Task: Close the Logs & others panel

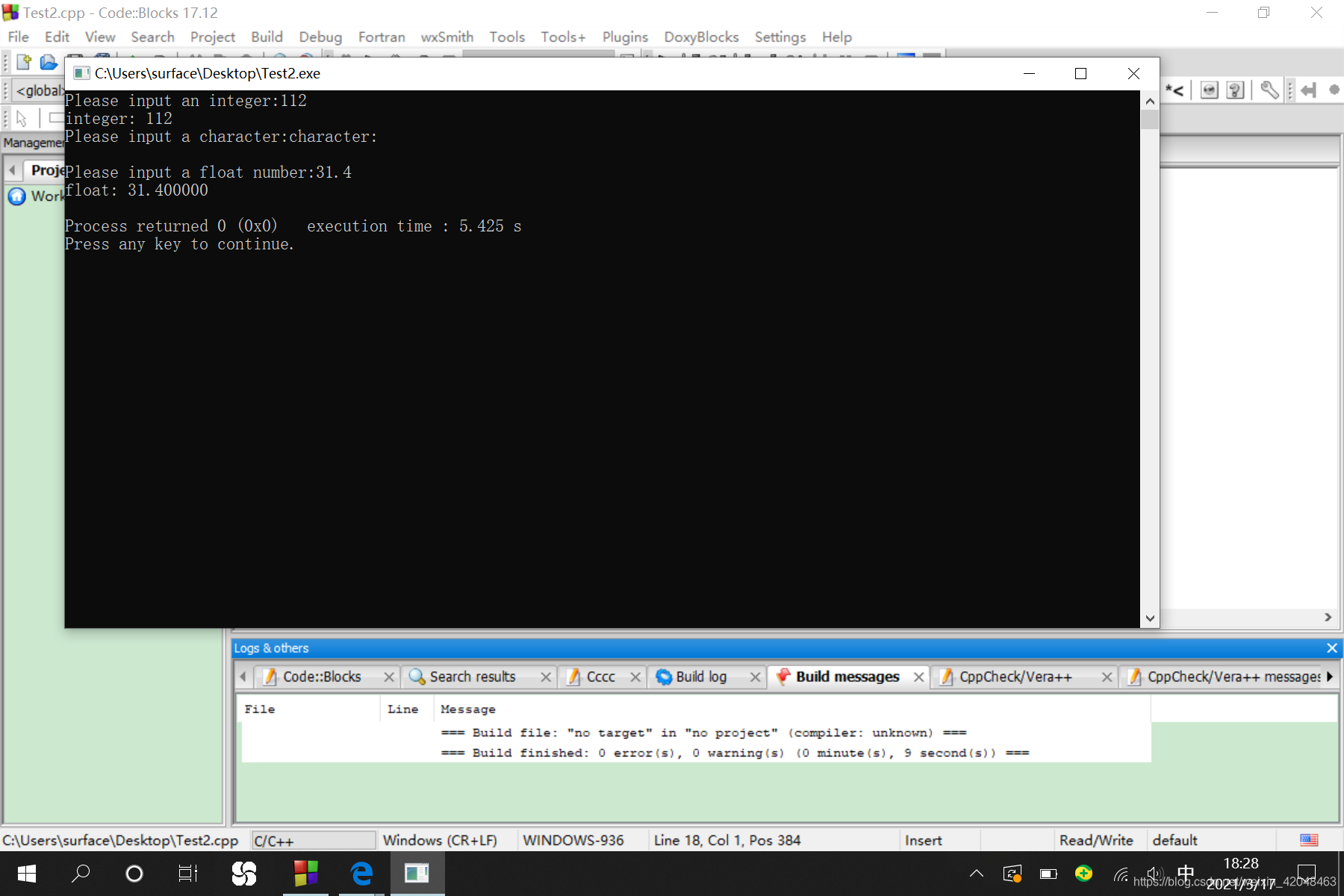Action: coord(1332,648)
